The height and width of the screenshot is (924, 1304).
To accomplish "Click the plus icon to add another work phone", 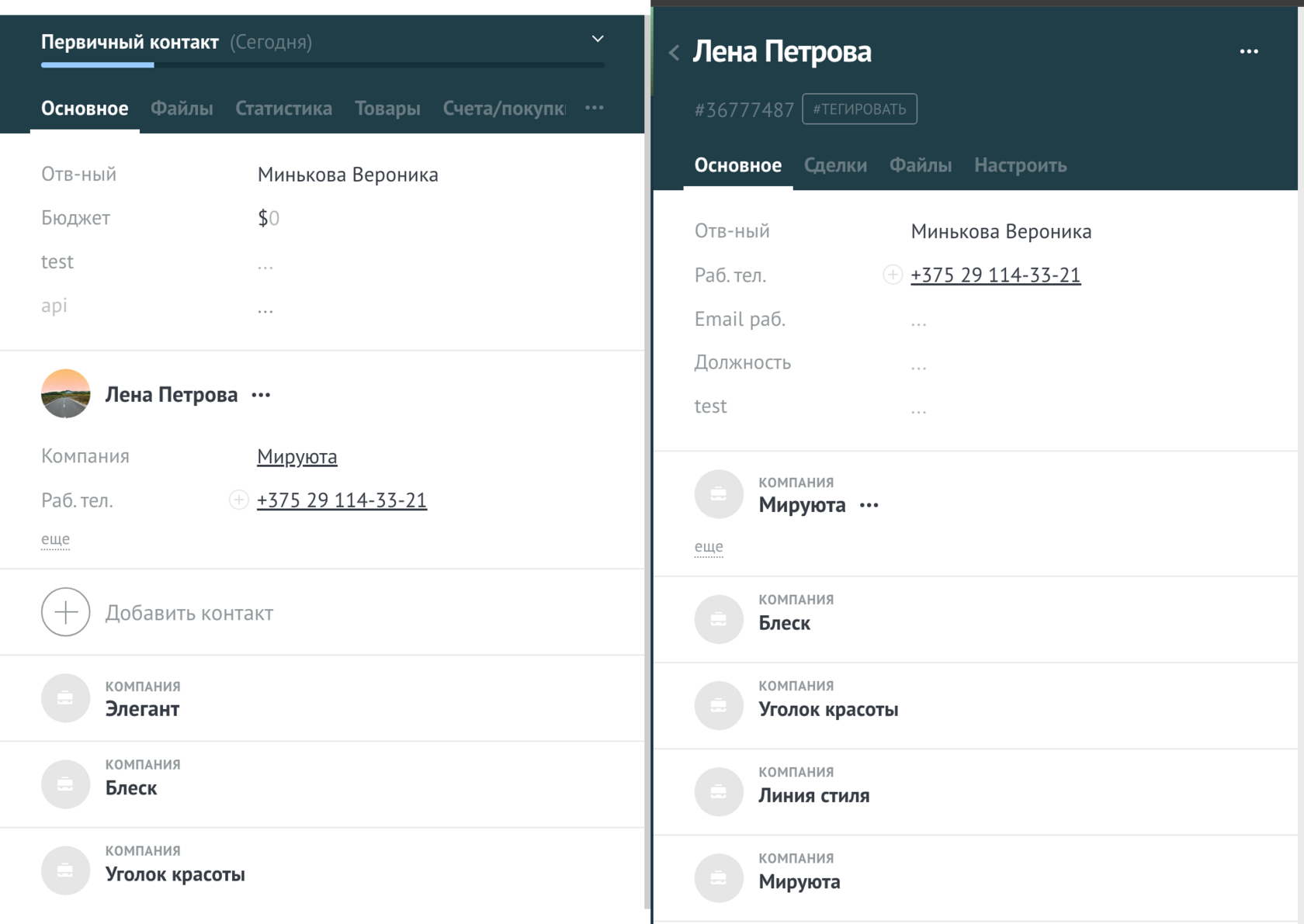I will pyautogui.click(x=892, y=275).
